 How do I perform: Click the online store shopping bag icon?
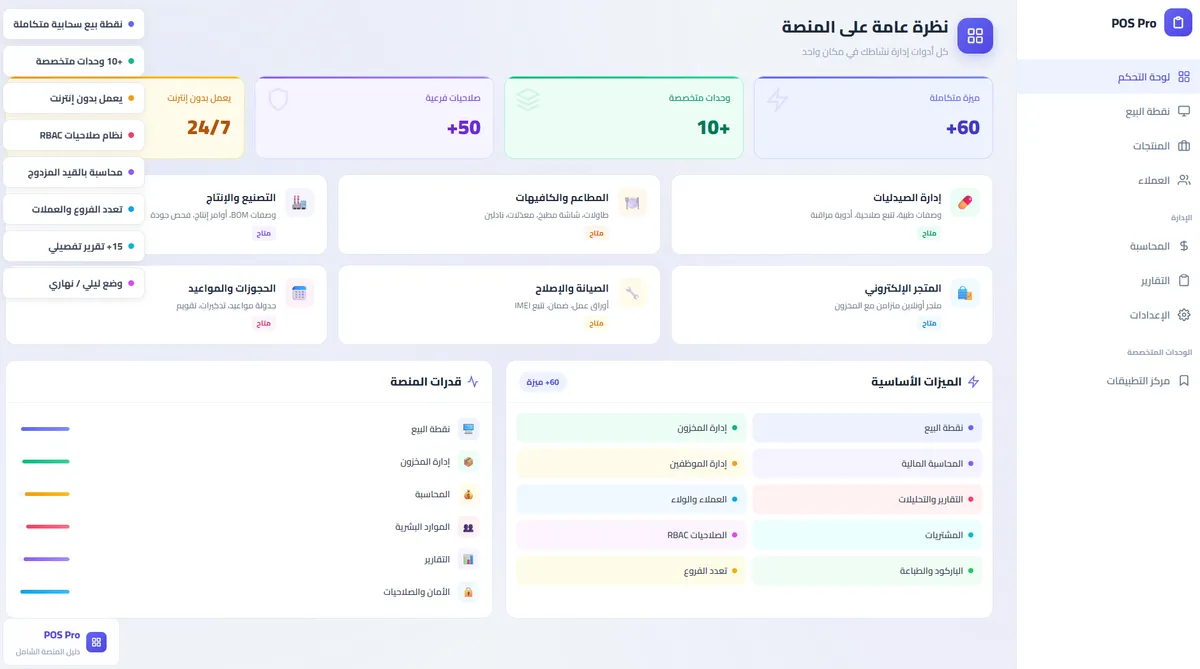[x=965, y=293]
